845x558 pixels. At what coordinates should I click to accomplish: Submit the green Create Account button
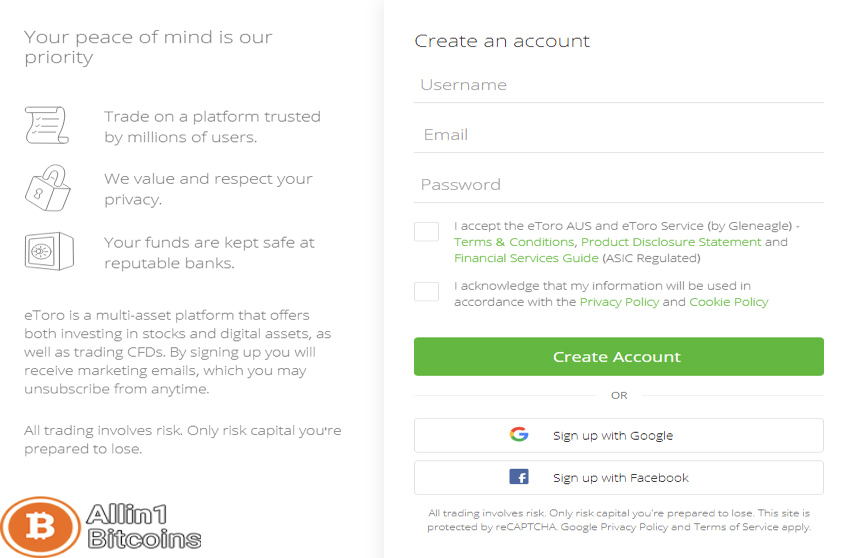coord(619,356)
